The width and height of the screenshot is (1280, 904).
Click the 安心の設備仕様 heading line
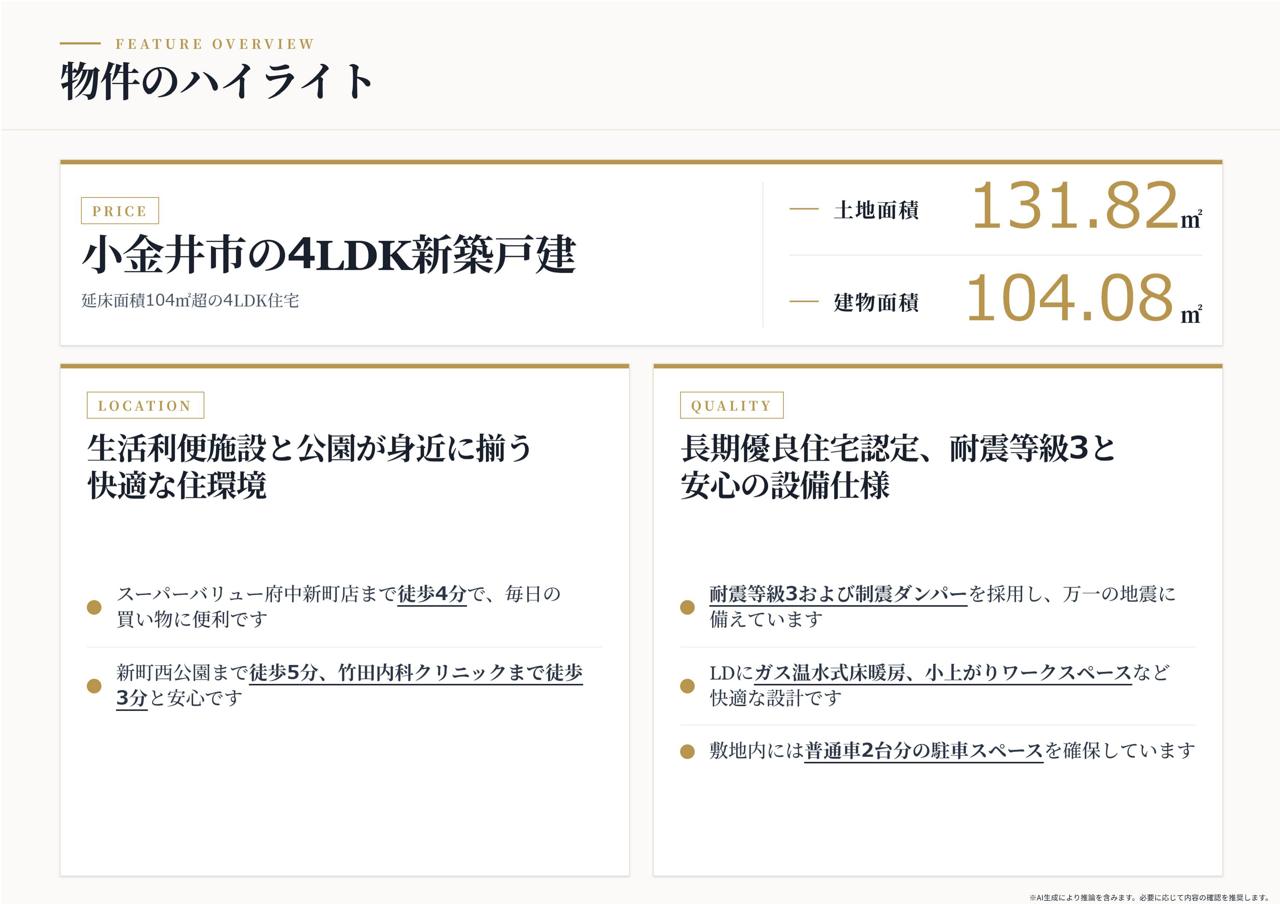pyautogui.click(x=785, y=486)
